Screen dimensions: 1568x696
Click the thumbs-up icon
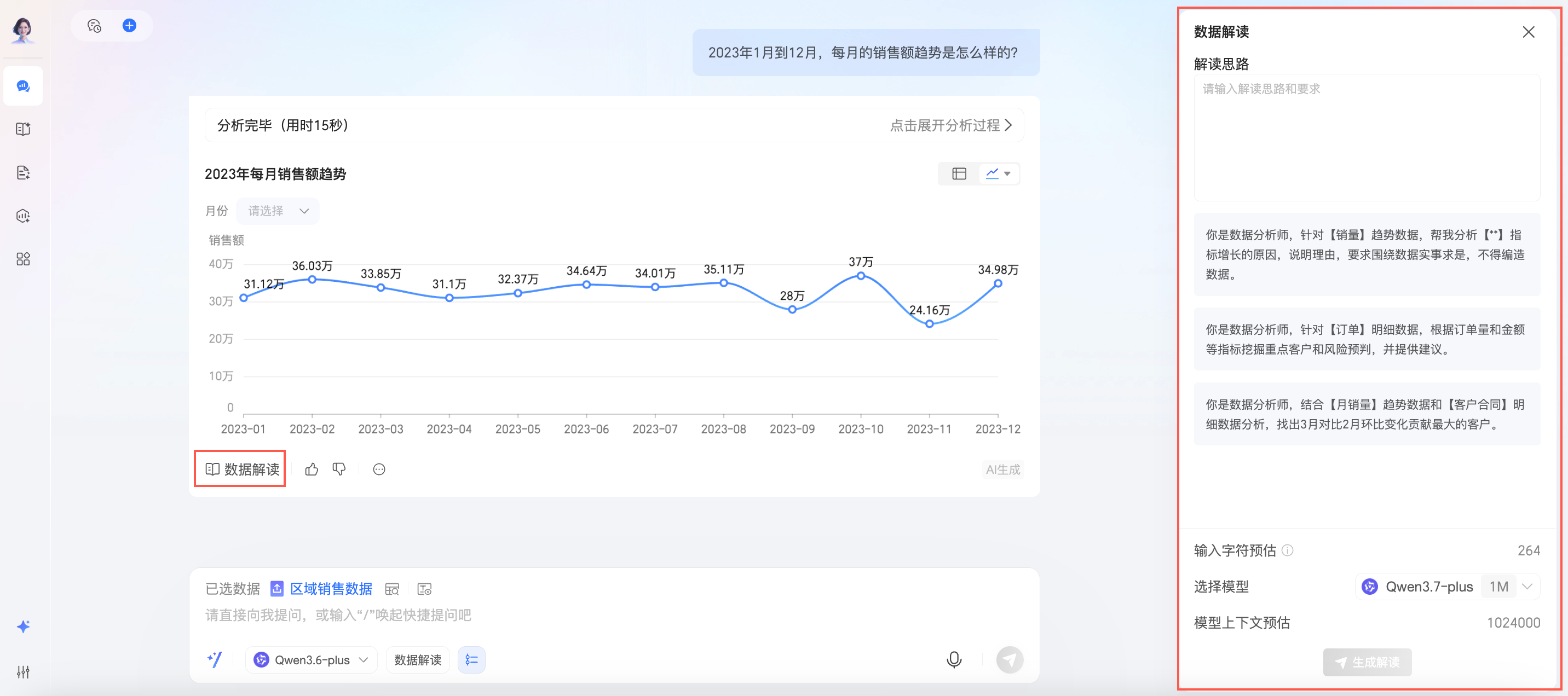click(x=312, y=469)
